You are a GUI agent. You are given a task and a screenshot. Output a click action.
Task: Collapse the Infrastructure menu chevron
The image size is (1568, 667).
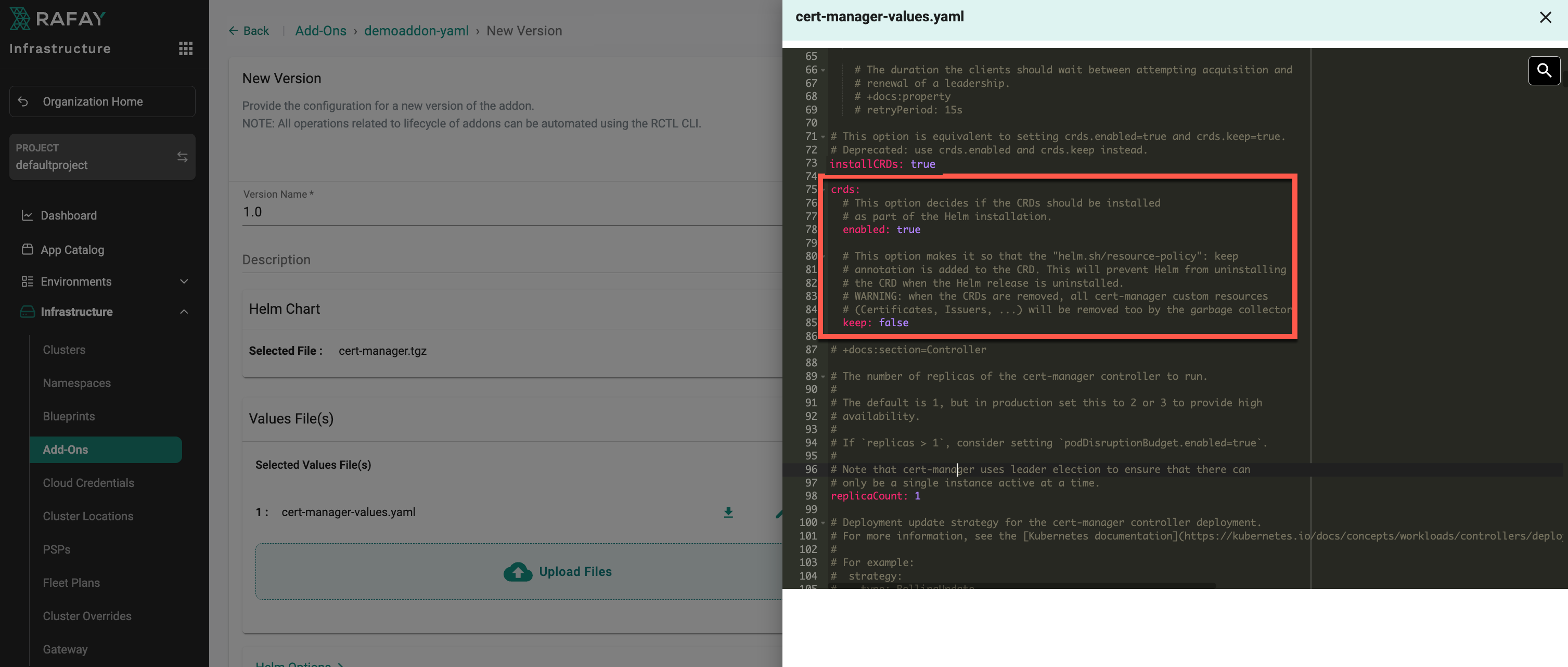(184, 312)
